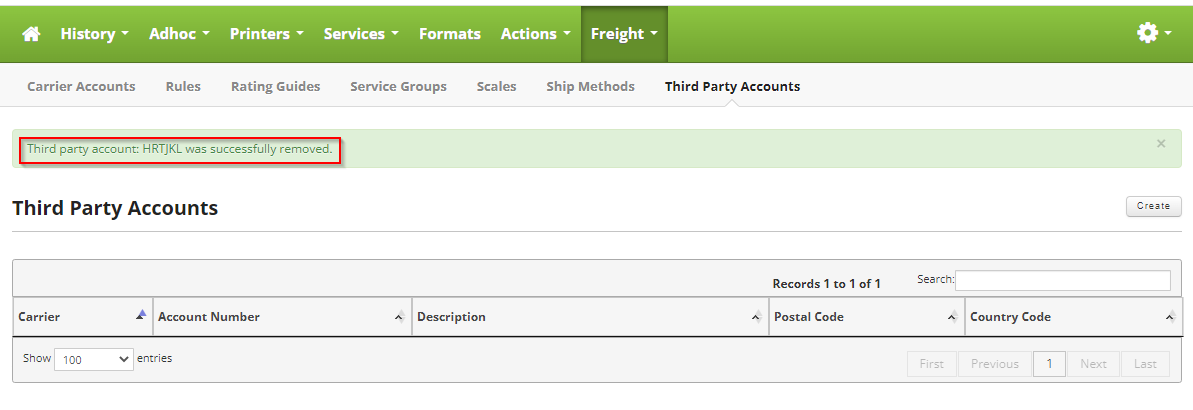
Task: Open the History dropdown menu
Action: [94, 34]
